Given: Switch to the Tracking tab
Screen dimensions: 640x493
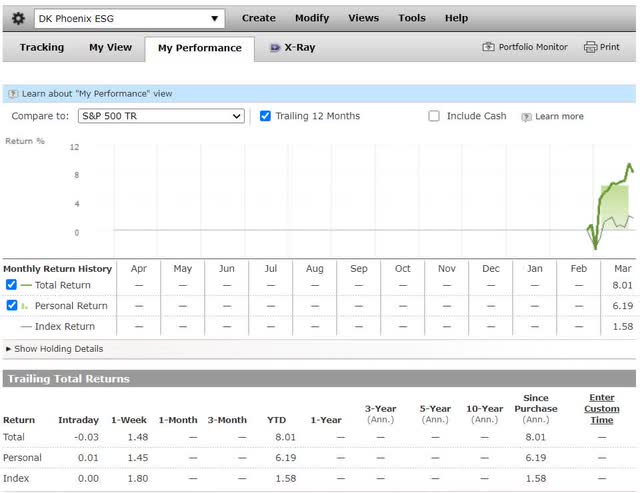Looking at the screenshot, I should click(42, 47).
